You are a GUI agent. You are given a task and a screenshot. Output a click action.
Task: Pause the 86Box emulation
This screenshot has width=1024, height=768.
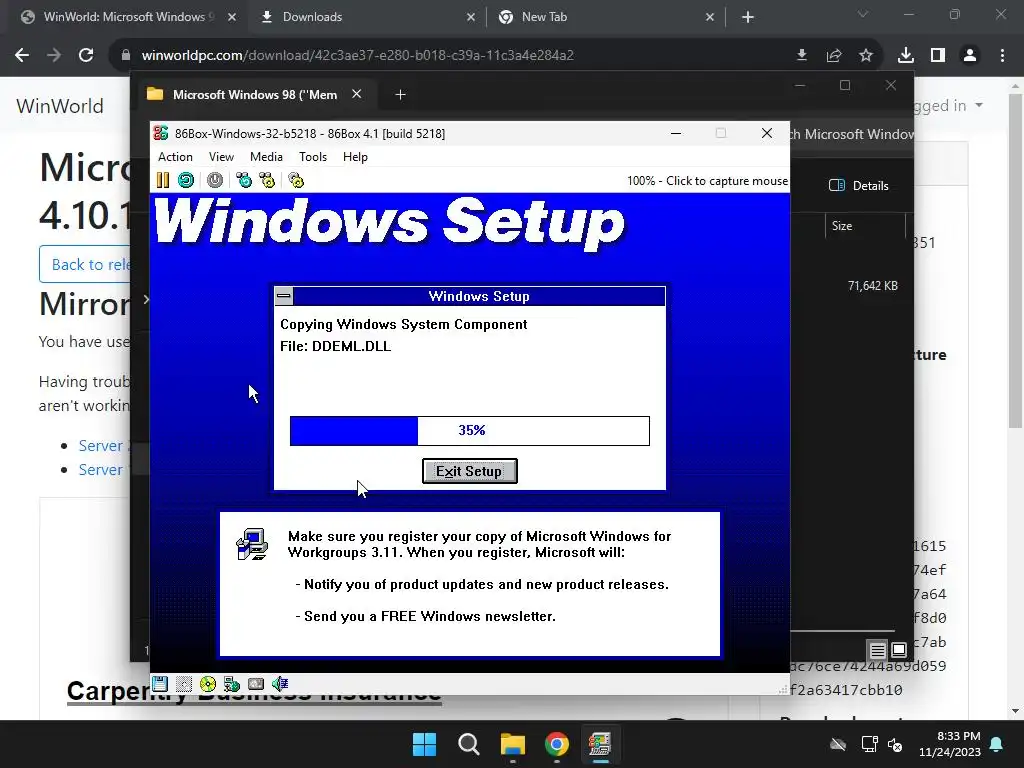163,180
